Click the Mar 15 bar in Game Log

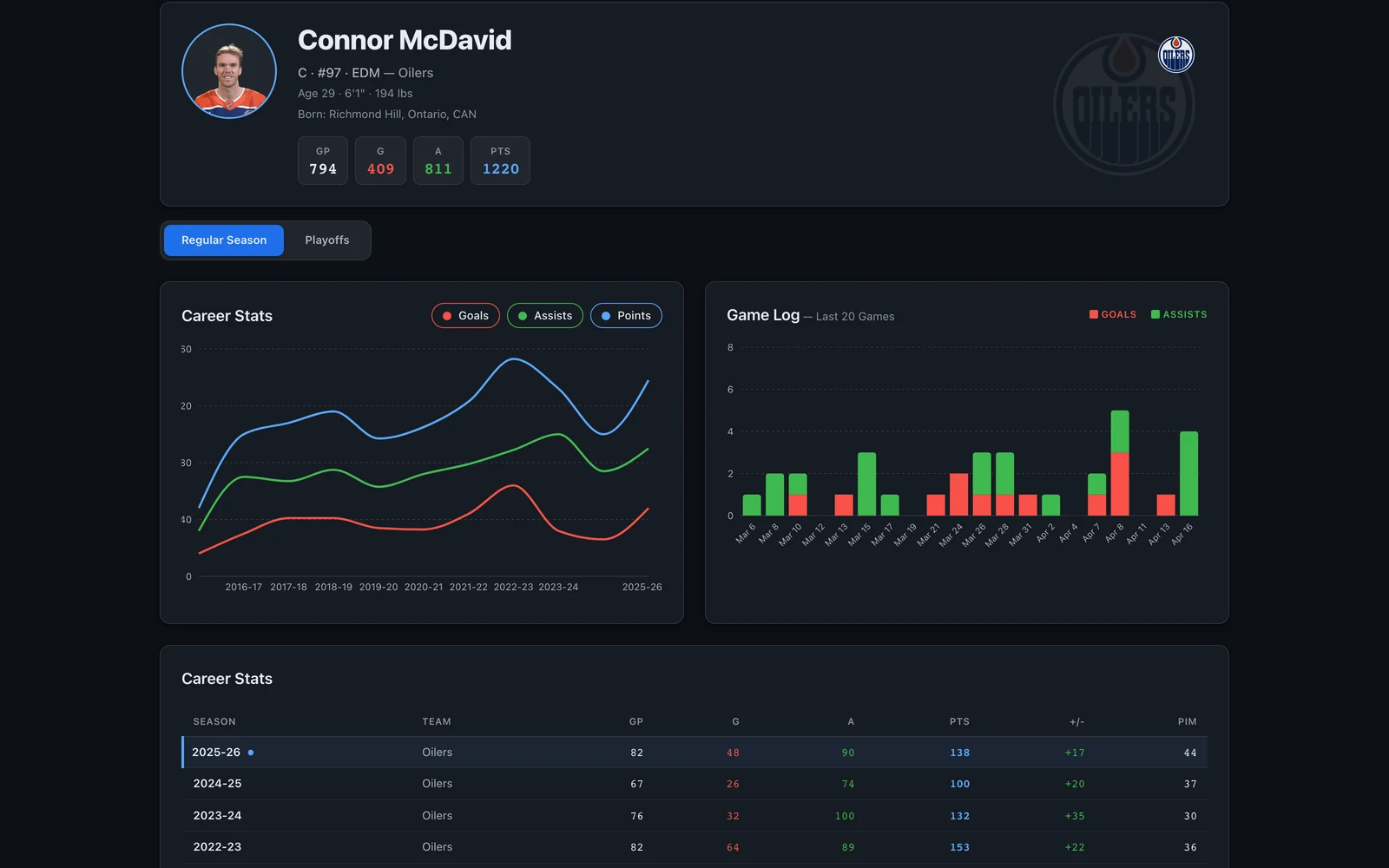(x=866, y=484)
